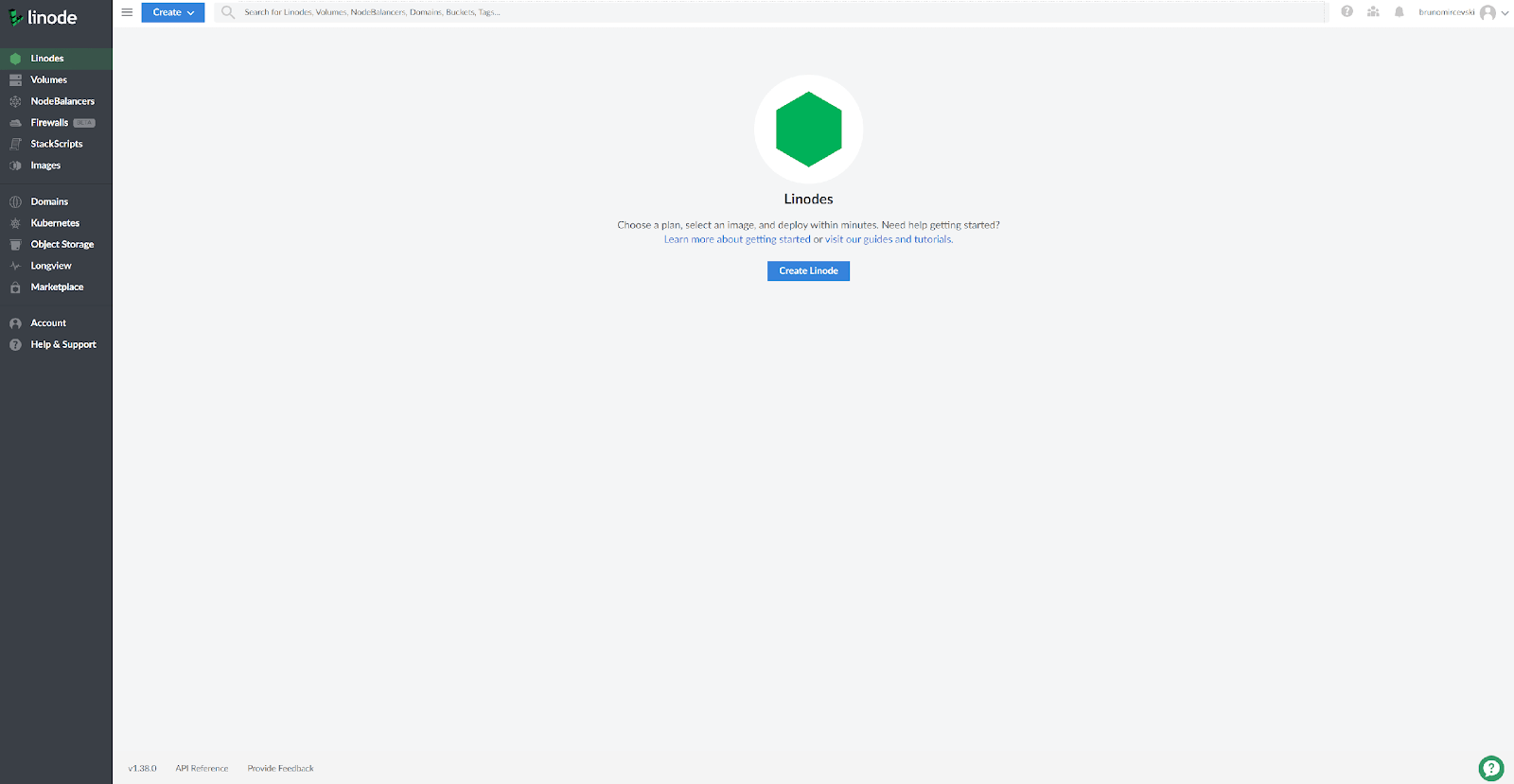
Task: Click the Marketplace bag icon
Action: pos(15,287)
